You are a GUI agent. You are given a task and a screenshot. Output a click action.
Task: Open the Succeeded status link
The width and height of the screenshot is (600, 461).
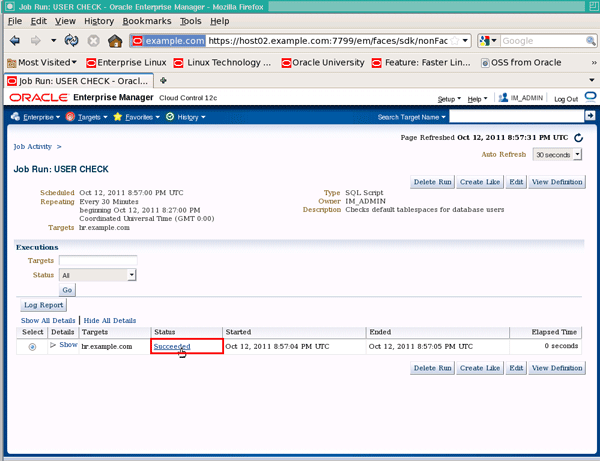click(x=172, y=346)
